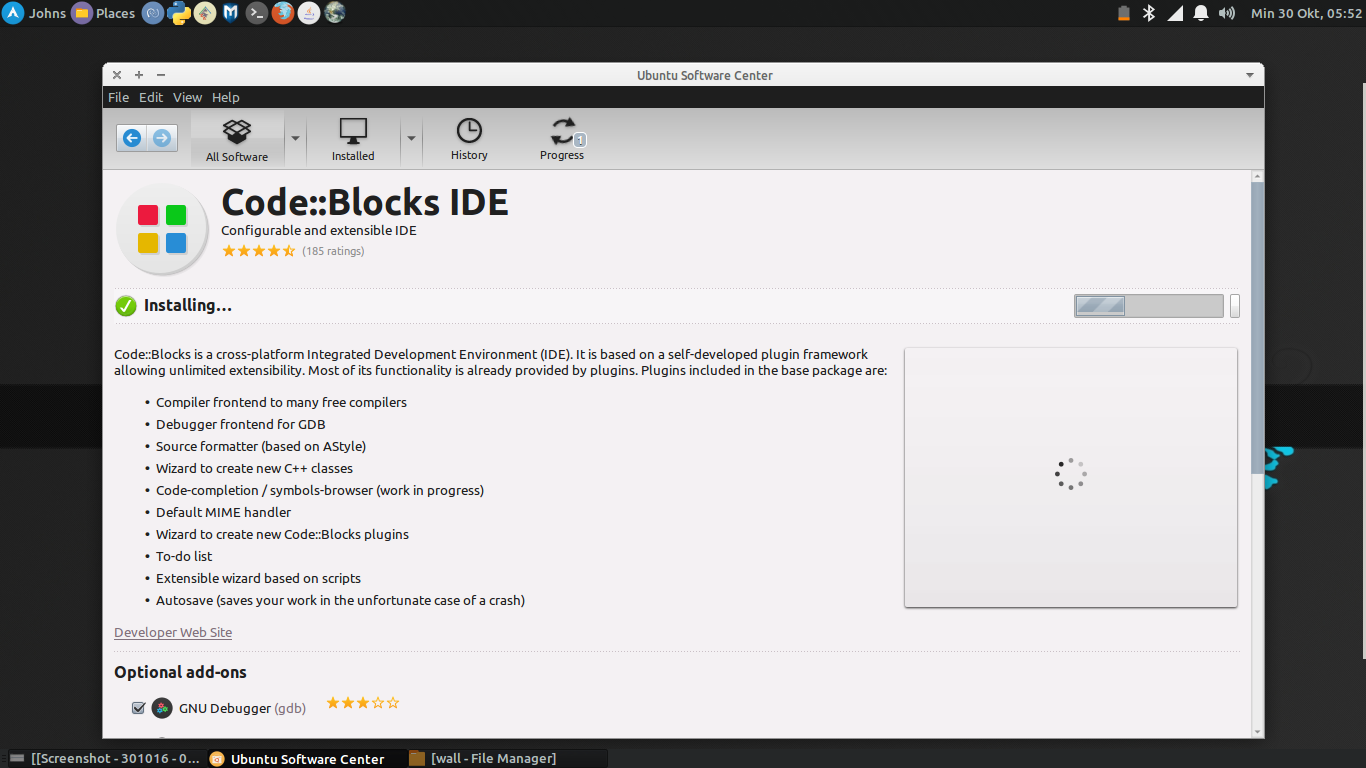1366x768 pixels.
Task: Open the File menu
Action: [x=118, y=97]
